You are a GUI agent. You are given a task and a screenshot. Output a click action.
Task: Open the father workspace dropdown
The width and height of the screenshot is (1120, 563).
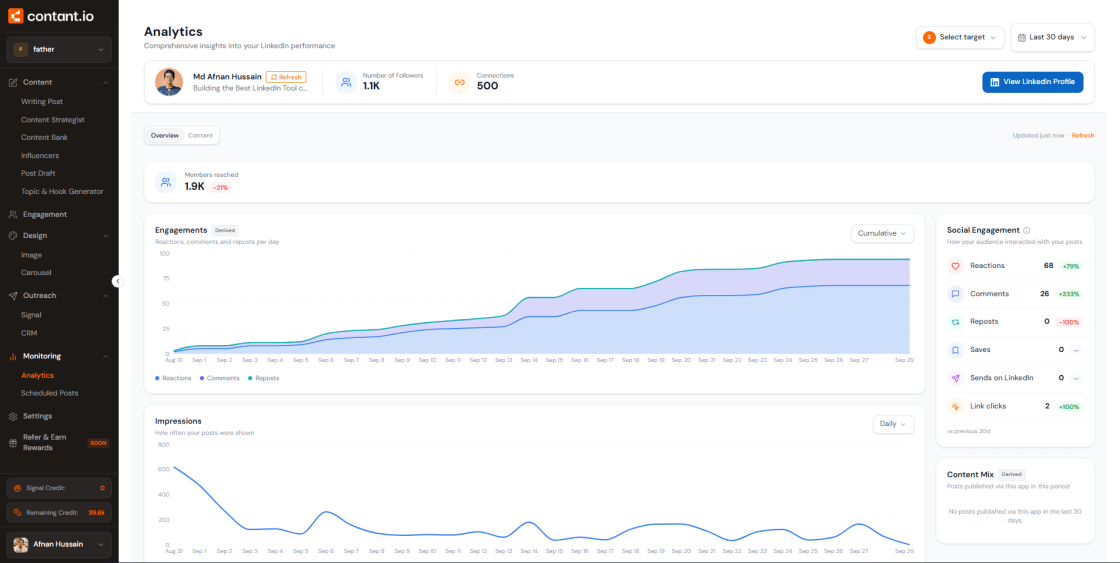59,49
